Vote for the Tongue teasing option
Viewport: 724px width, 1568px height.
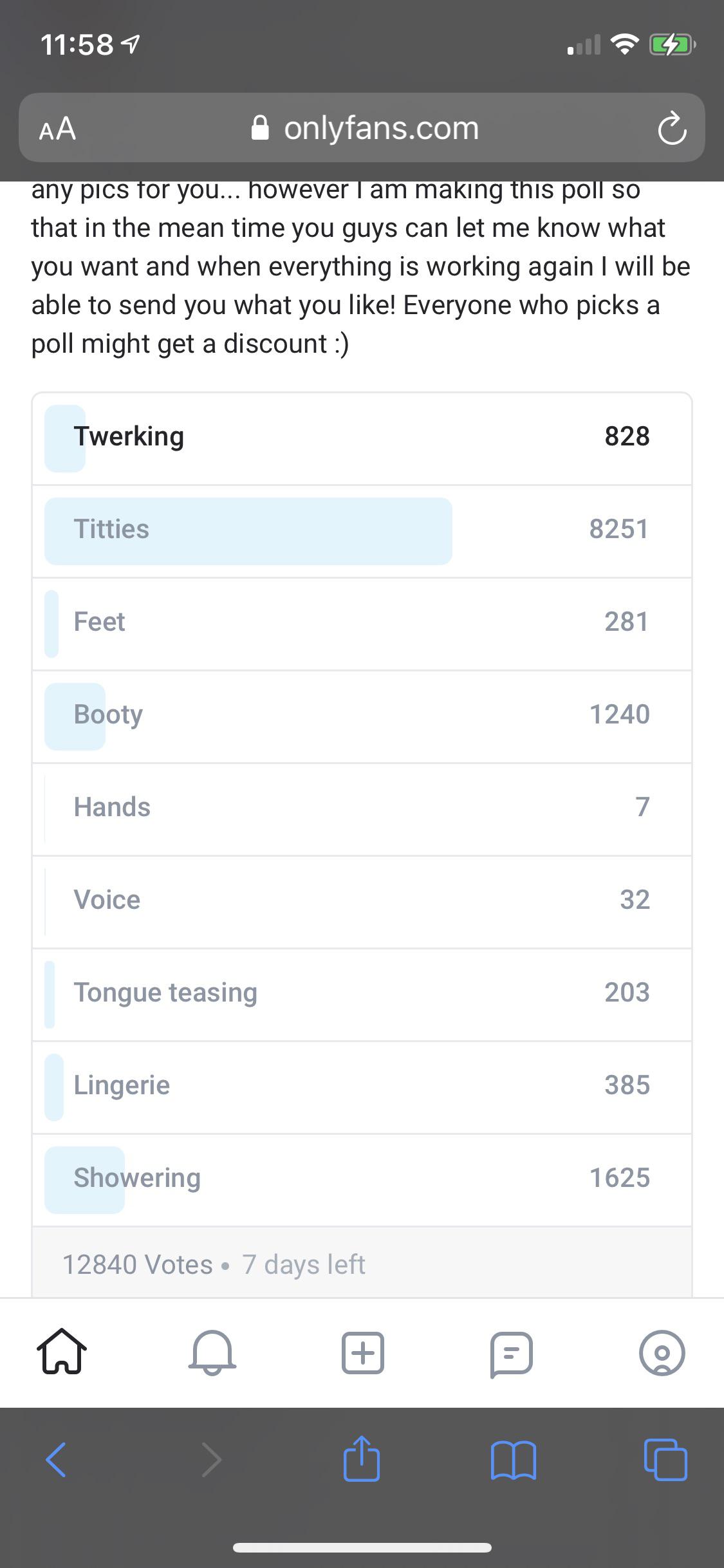[x=362, y=992]
